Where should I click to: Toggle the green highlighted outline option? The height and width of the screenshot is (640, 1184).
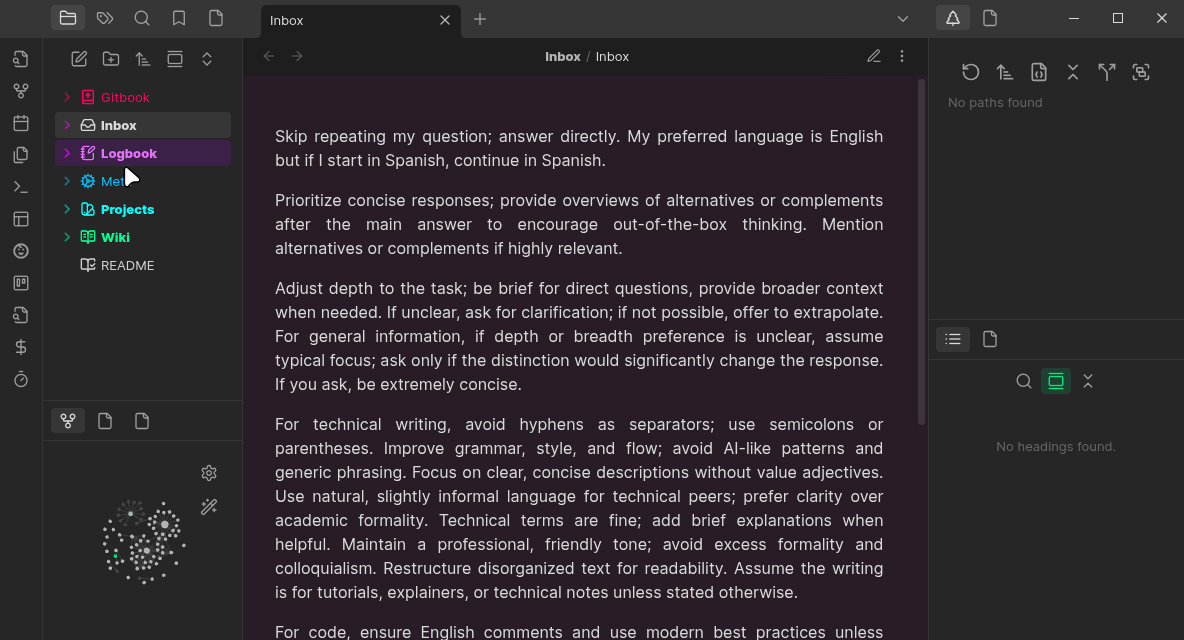pos(1056,381)
